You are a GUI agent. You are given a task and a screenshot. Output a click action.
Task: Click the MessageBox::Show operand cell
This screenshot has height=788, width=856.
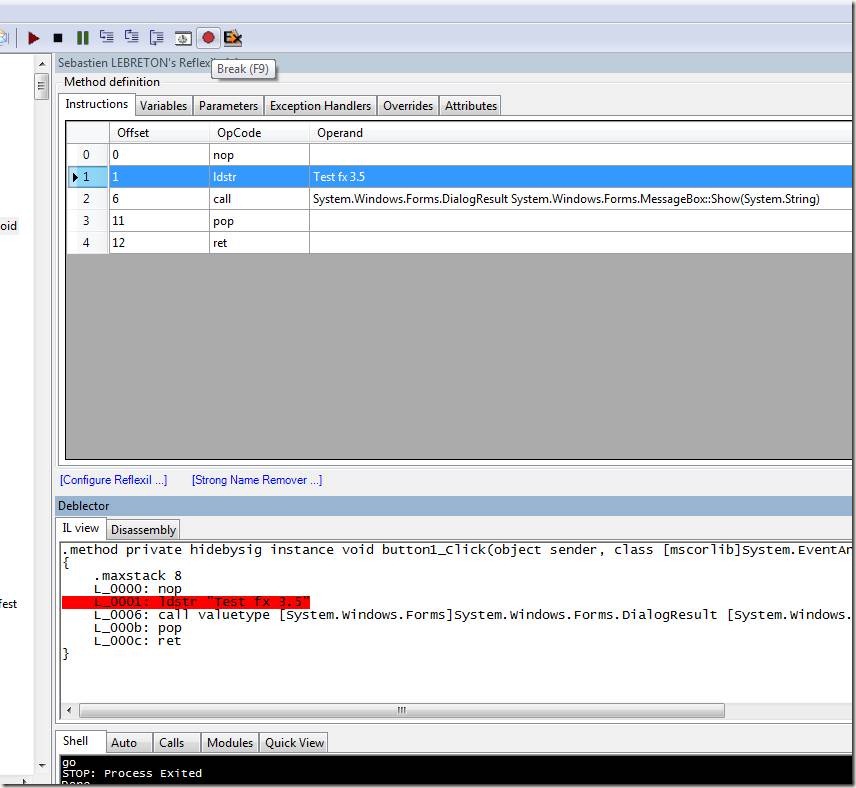(580, 199)
